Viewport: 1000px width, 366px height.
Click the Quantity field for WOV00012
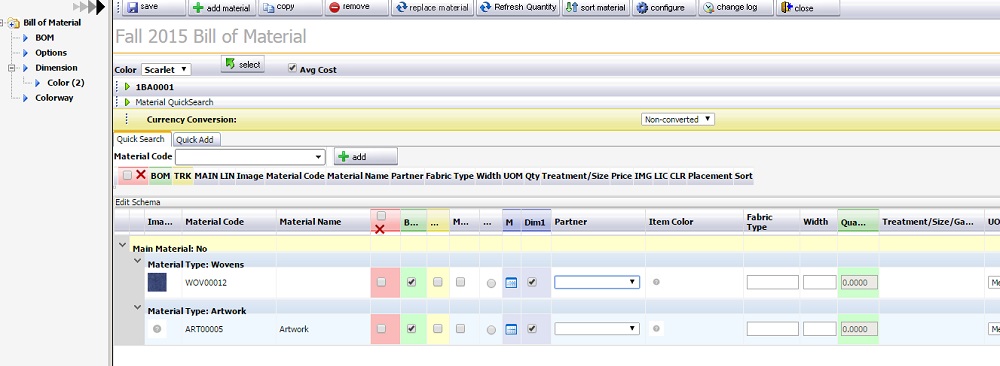point(859,282)
